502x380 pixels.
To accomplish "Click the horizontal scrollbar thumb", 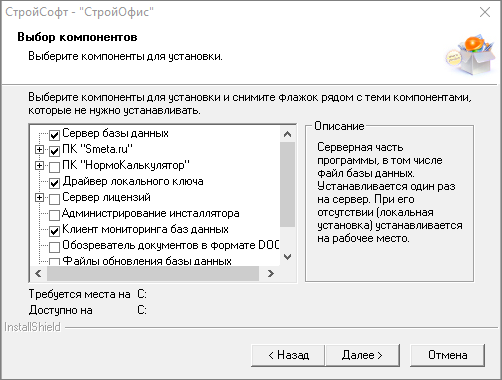I will pyautogui.click(x=153, y=274).
